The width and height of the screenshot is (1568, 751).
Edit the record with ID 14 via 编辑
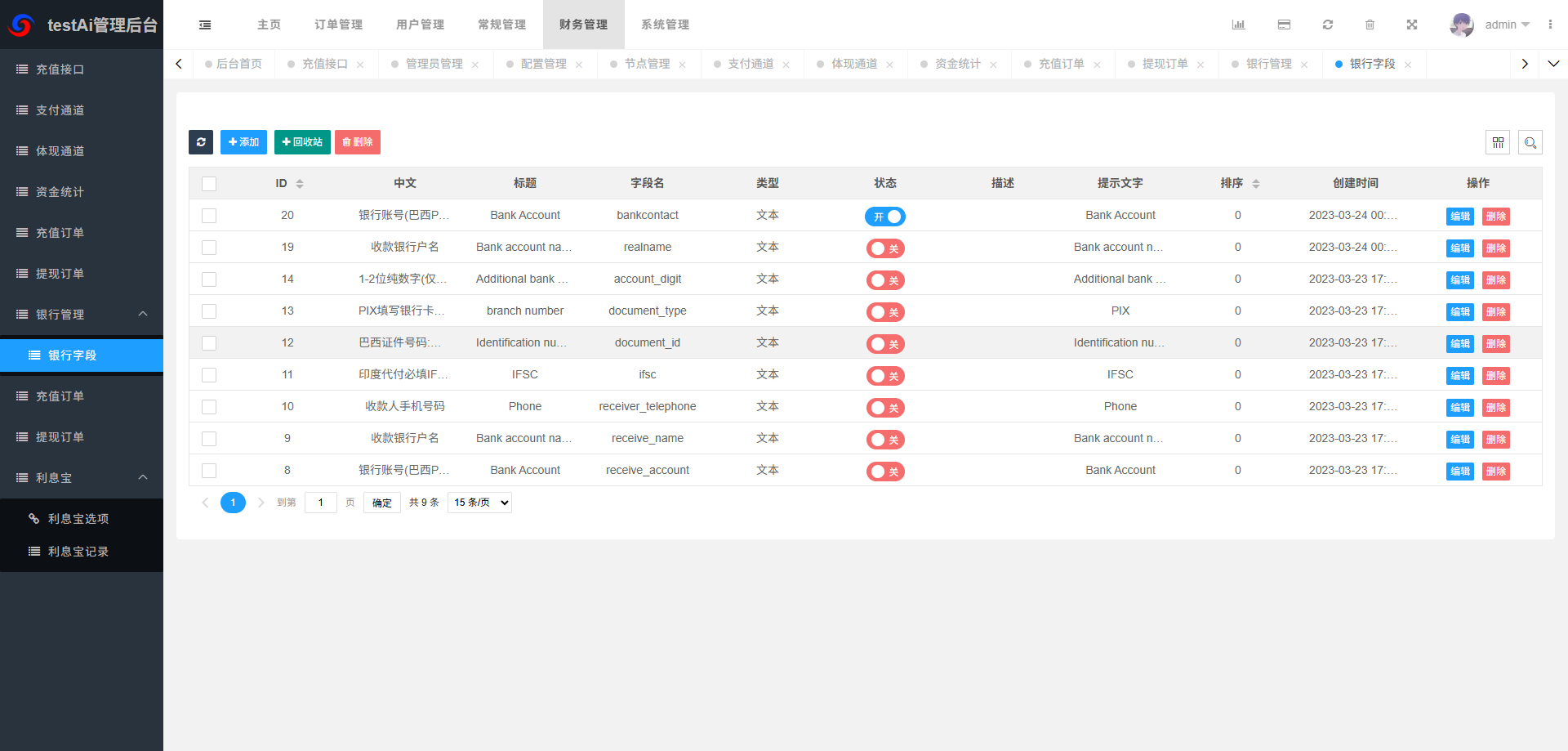(1459, 279)
